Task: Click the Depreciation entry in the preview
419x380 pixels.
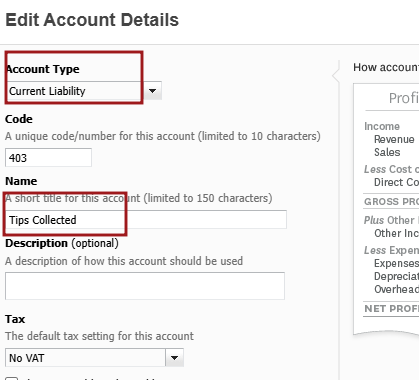Action: click(396, 276)
